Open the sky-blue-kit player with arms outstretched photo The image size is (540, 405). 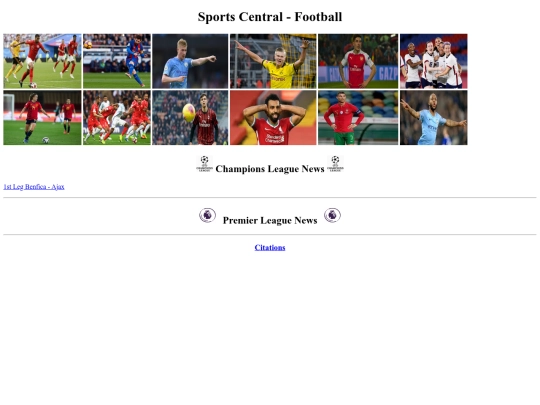click(434, 117)
